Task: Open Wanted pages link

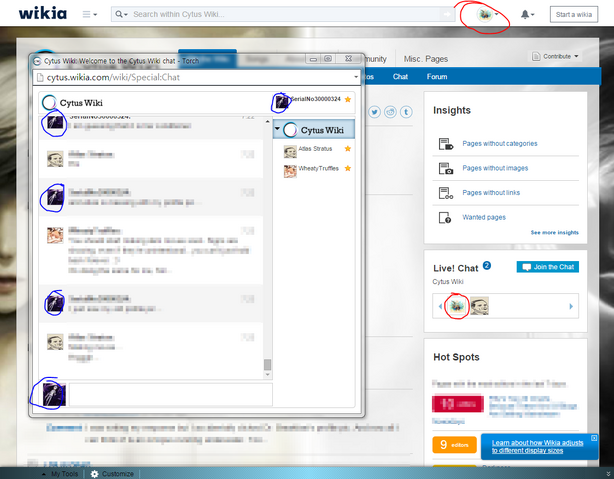Action: pyautogui.click(x=484, y=217)
